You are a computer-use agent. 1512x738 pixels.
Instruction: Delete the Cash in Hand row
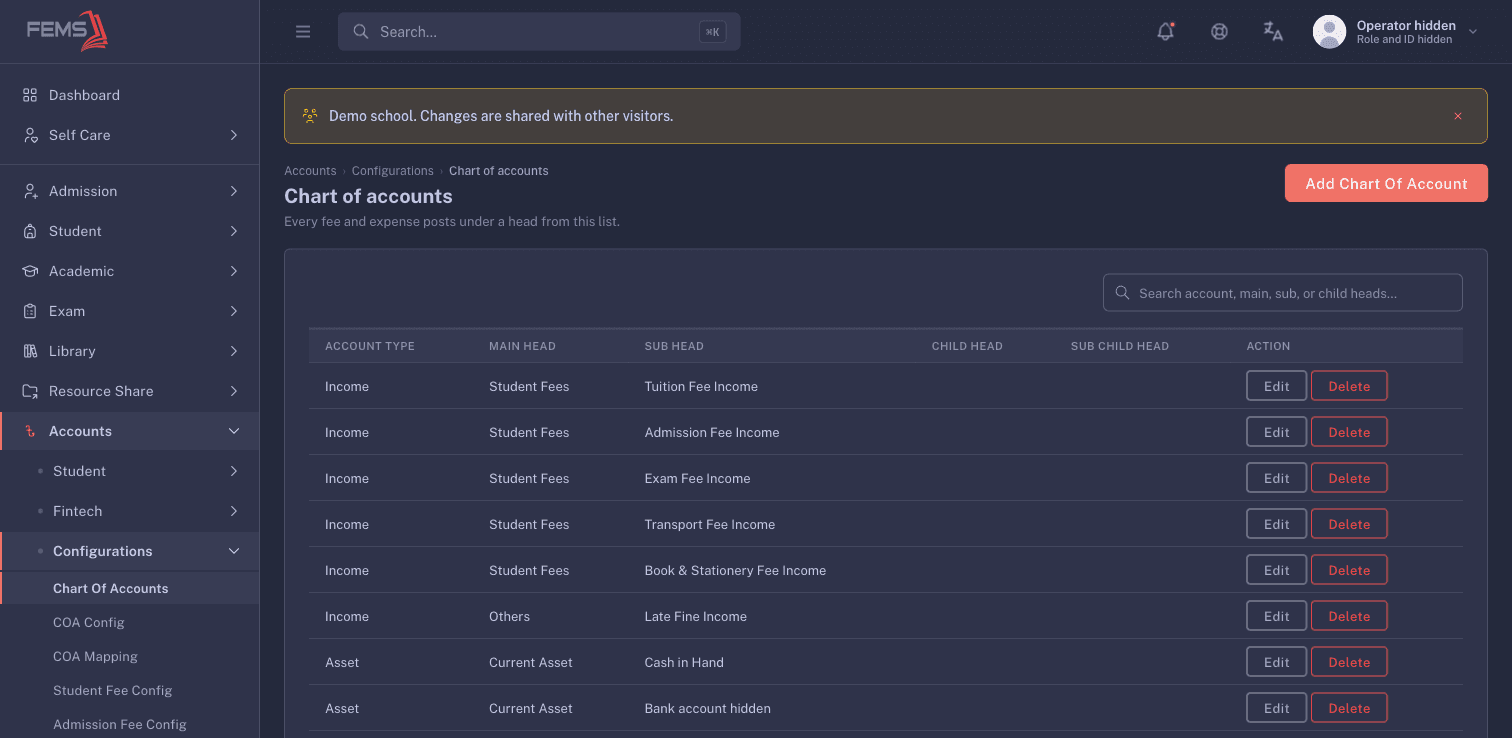tap(1349, 662)
